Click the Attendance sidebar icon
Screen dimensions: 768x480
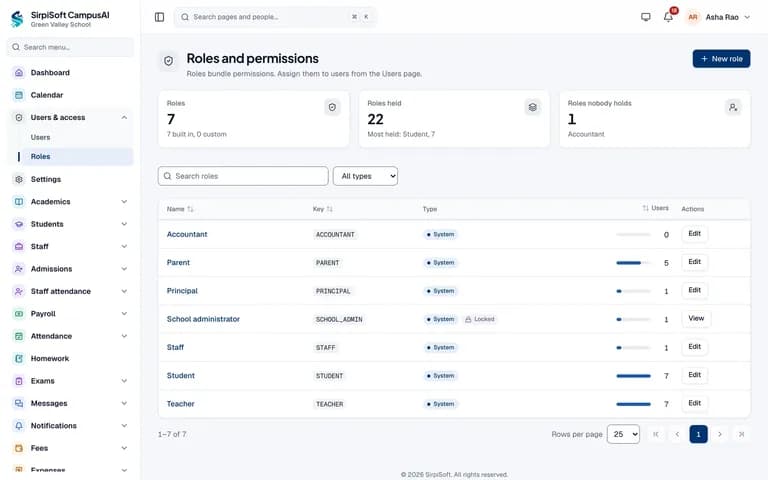(19, 336)
